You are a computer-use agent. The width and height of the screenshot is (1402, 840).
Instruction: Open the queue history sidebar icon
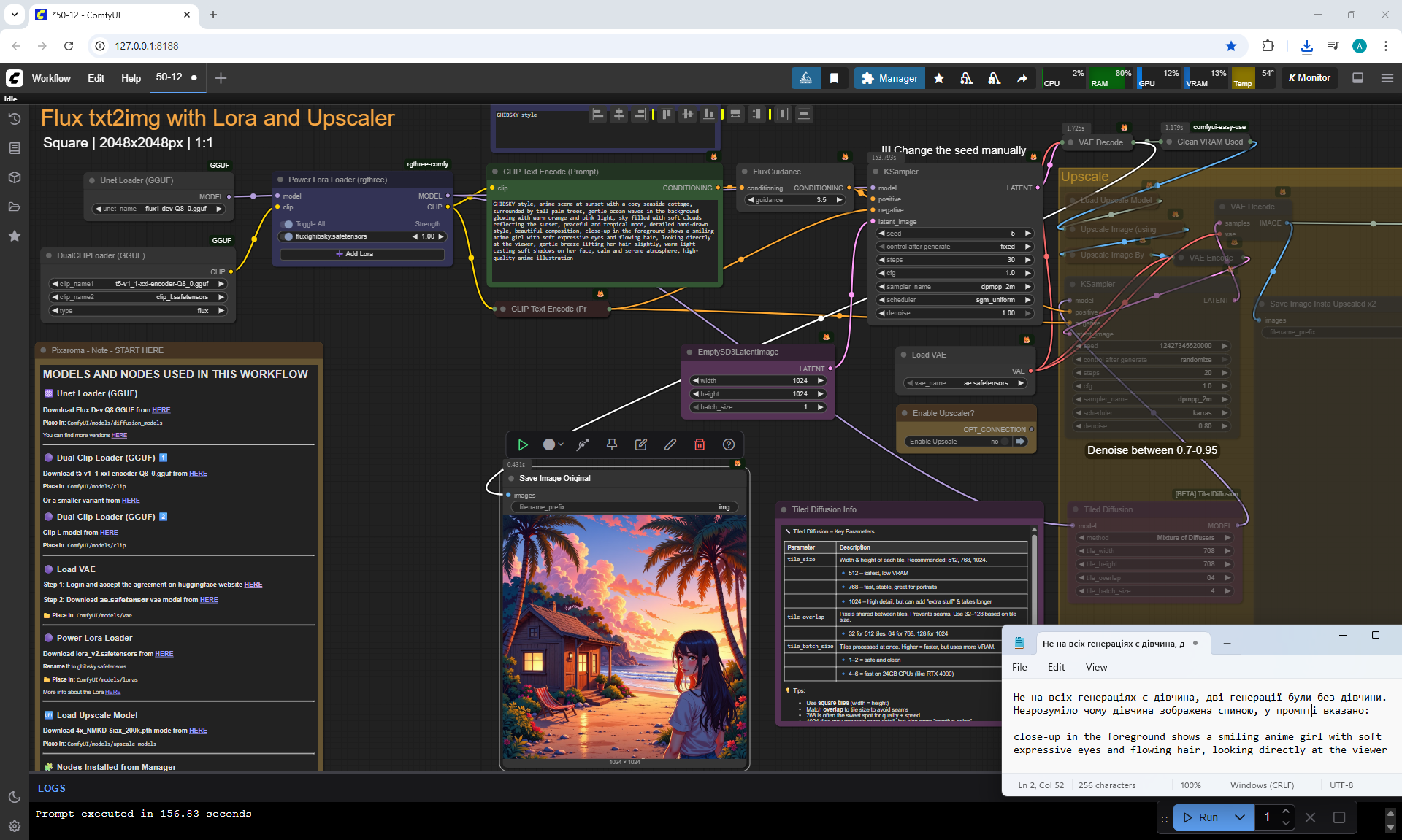(x=14, y=119)
